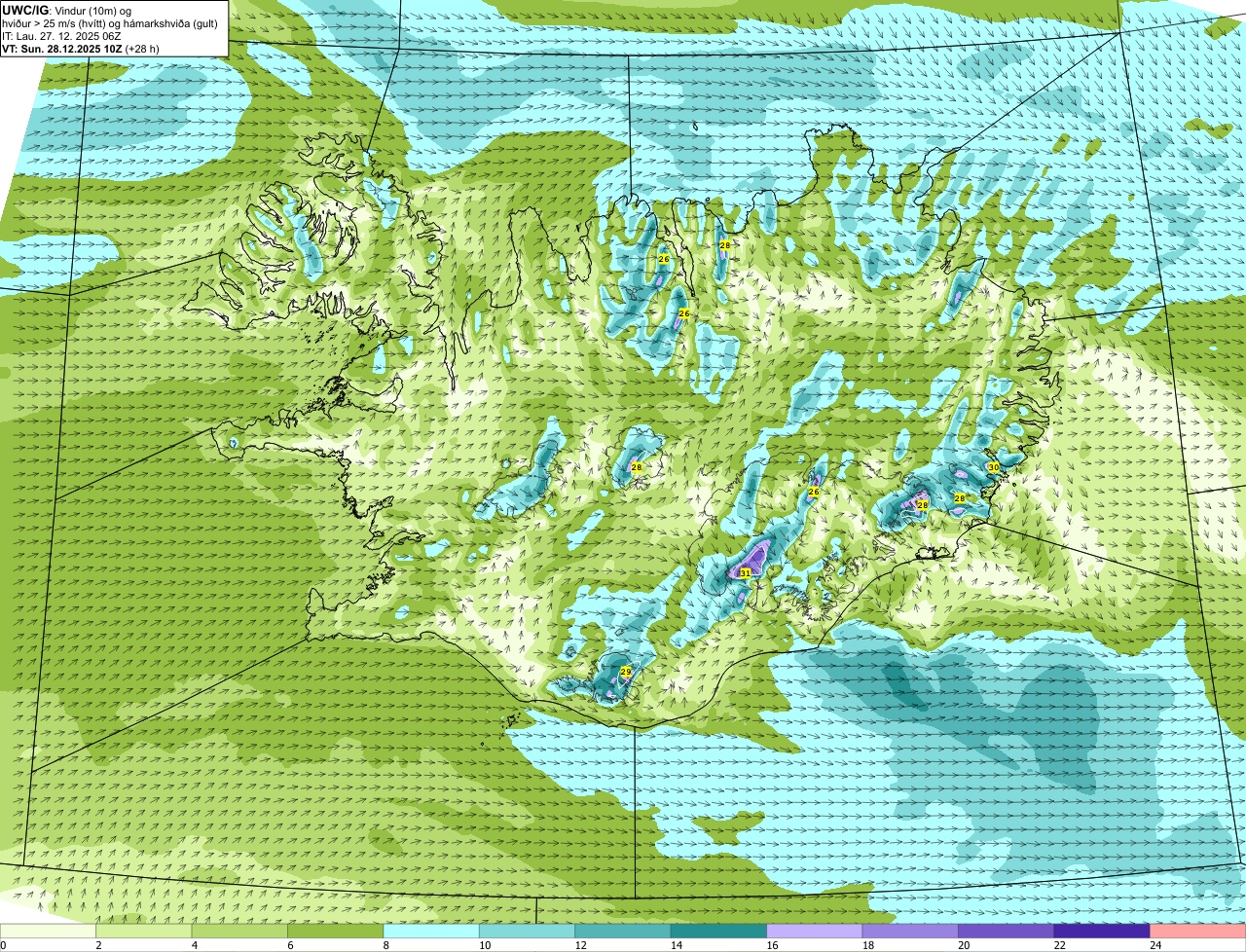This screenshot has height=952, width=1246.
Task: Click the legend scale value 22
Action: coord(1060,945)
